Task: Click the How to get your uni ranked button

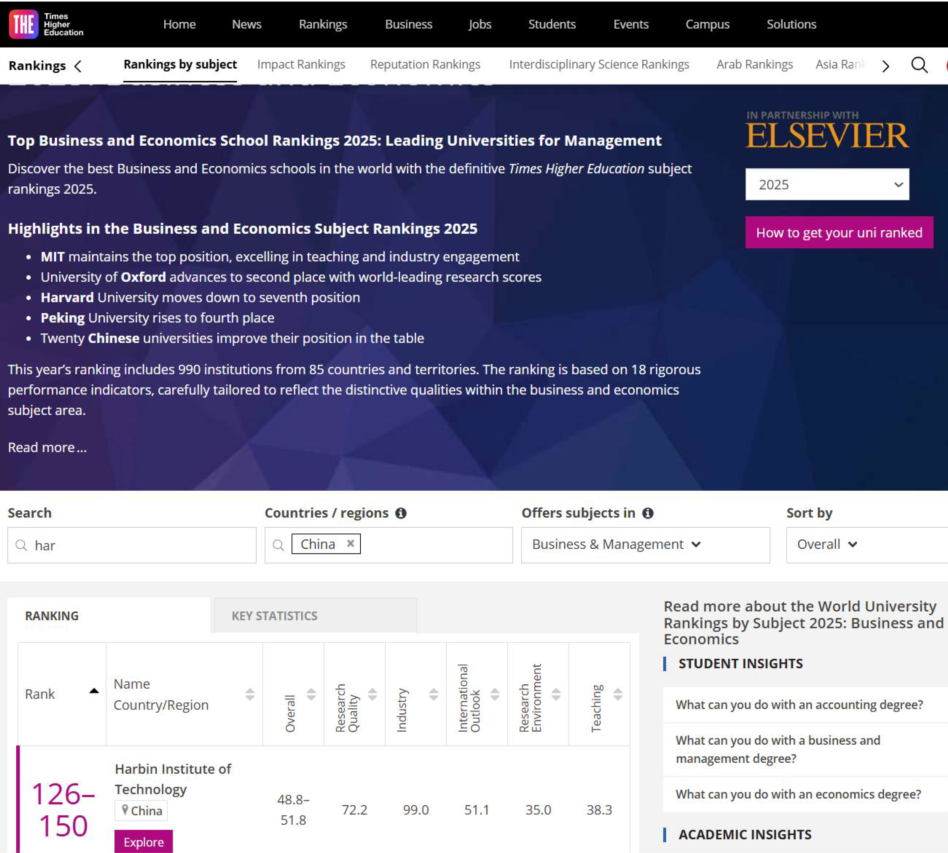Action: (x=838, y=233)
